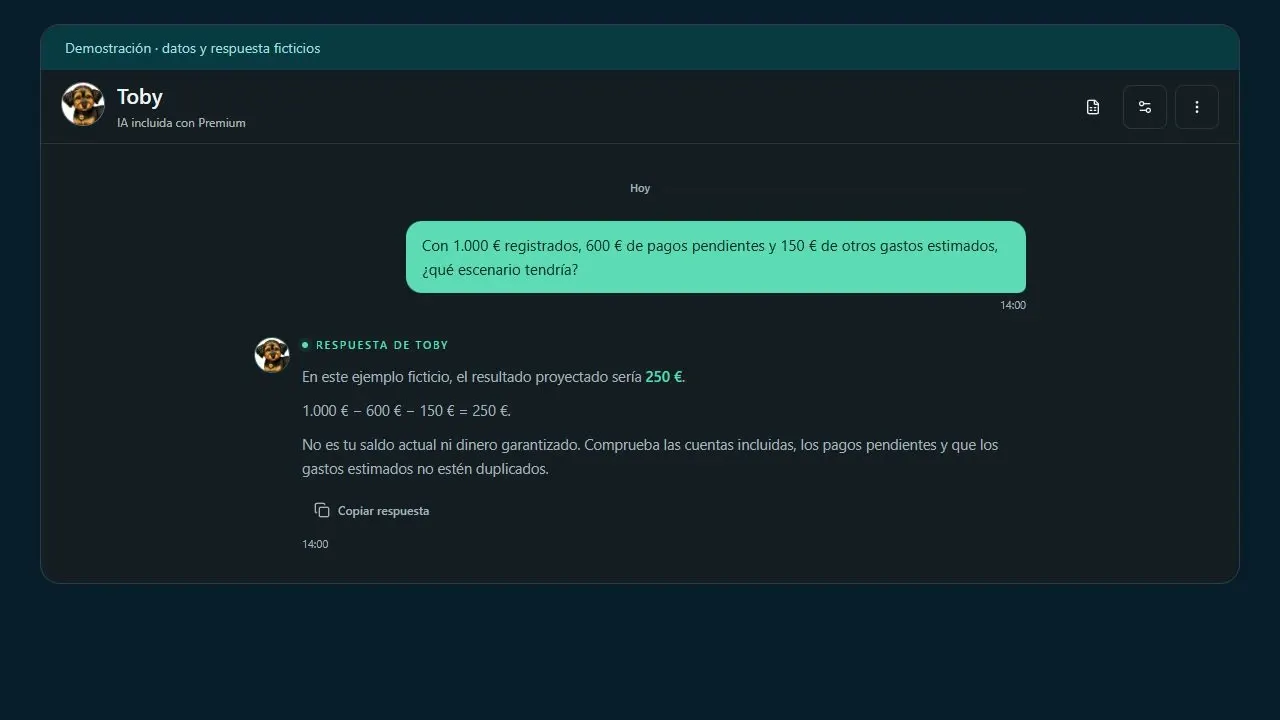The height and width of the screenshot is (720, 1280).
Task: Click the small avatar beside Toby's response
Action: (x=272, y=355)
